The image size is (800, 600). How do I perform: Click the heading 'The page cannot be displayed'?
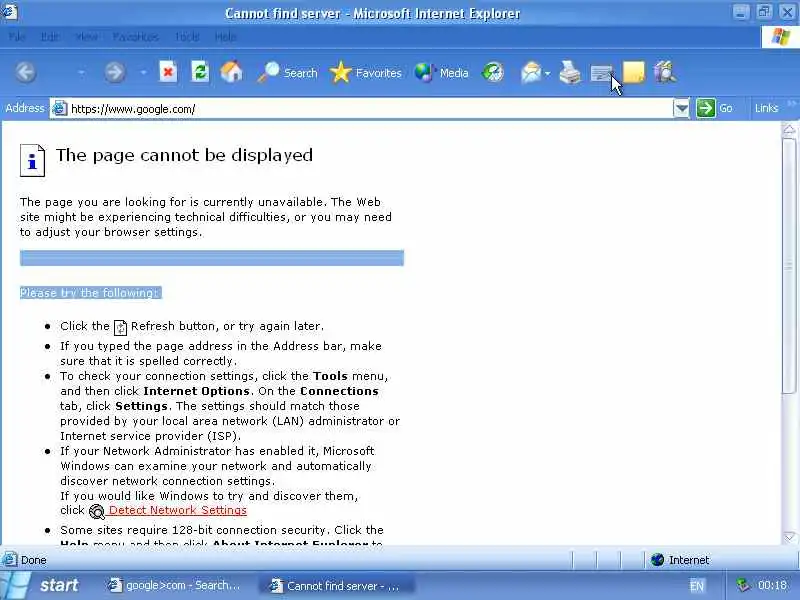pyautogui.click(x=184, y=155)
